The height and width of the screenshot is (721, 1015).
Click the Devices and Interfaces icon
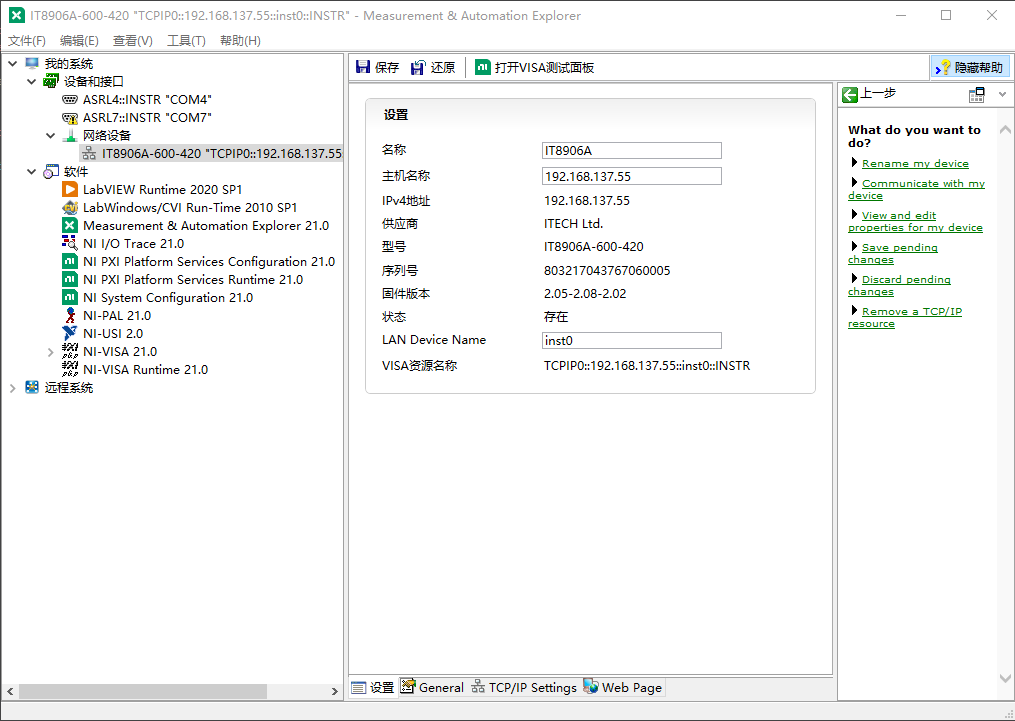click(x=51, y=82)
